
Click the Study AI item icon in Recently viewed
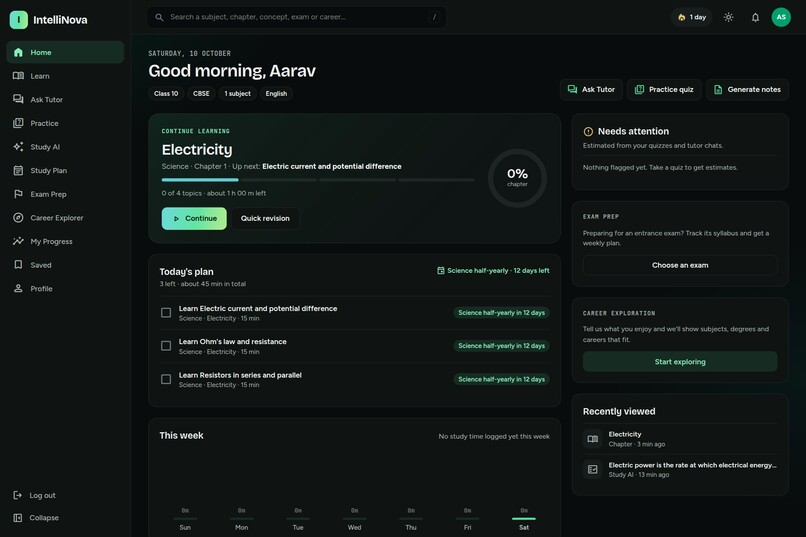point(593,470)
